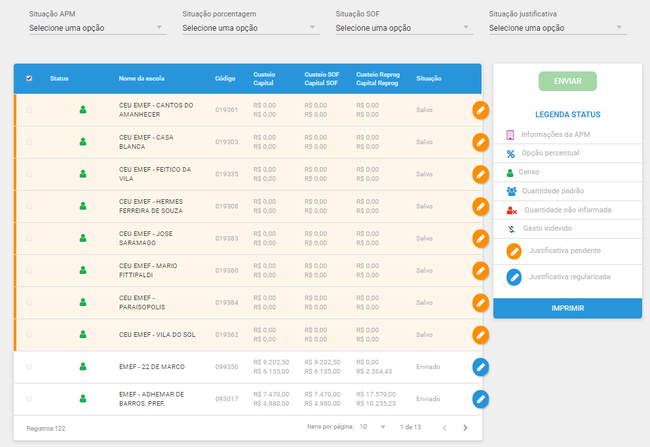Viewport: 650px width, 447px height.
Task: Click status icon for VILA DO SOL row
Action: (83, 334)
